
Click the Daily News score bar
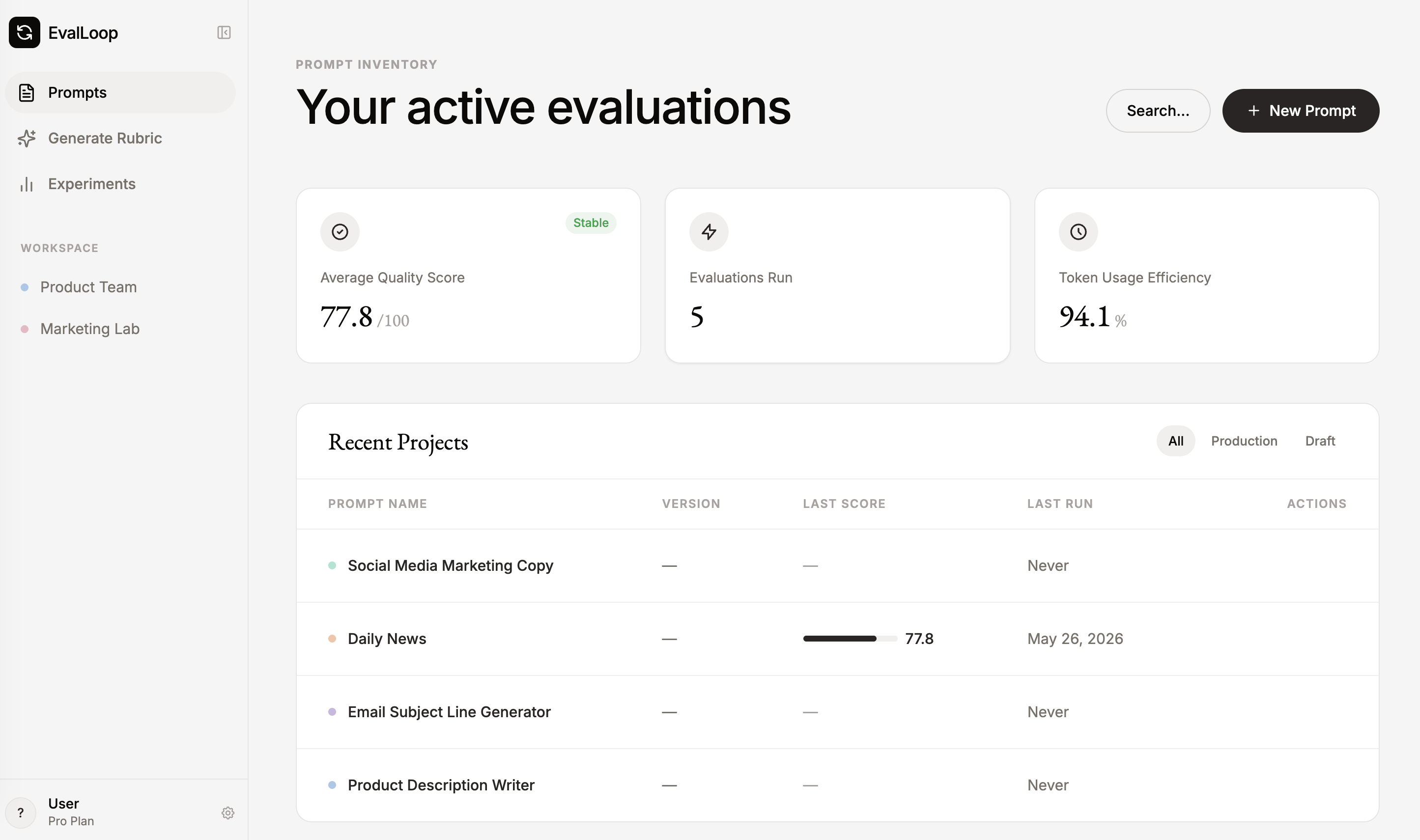850,639
